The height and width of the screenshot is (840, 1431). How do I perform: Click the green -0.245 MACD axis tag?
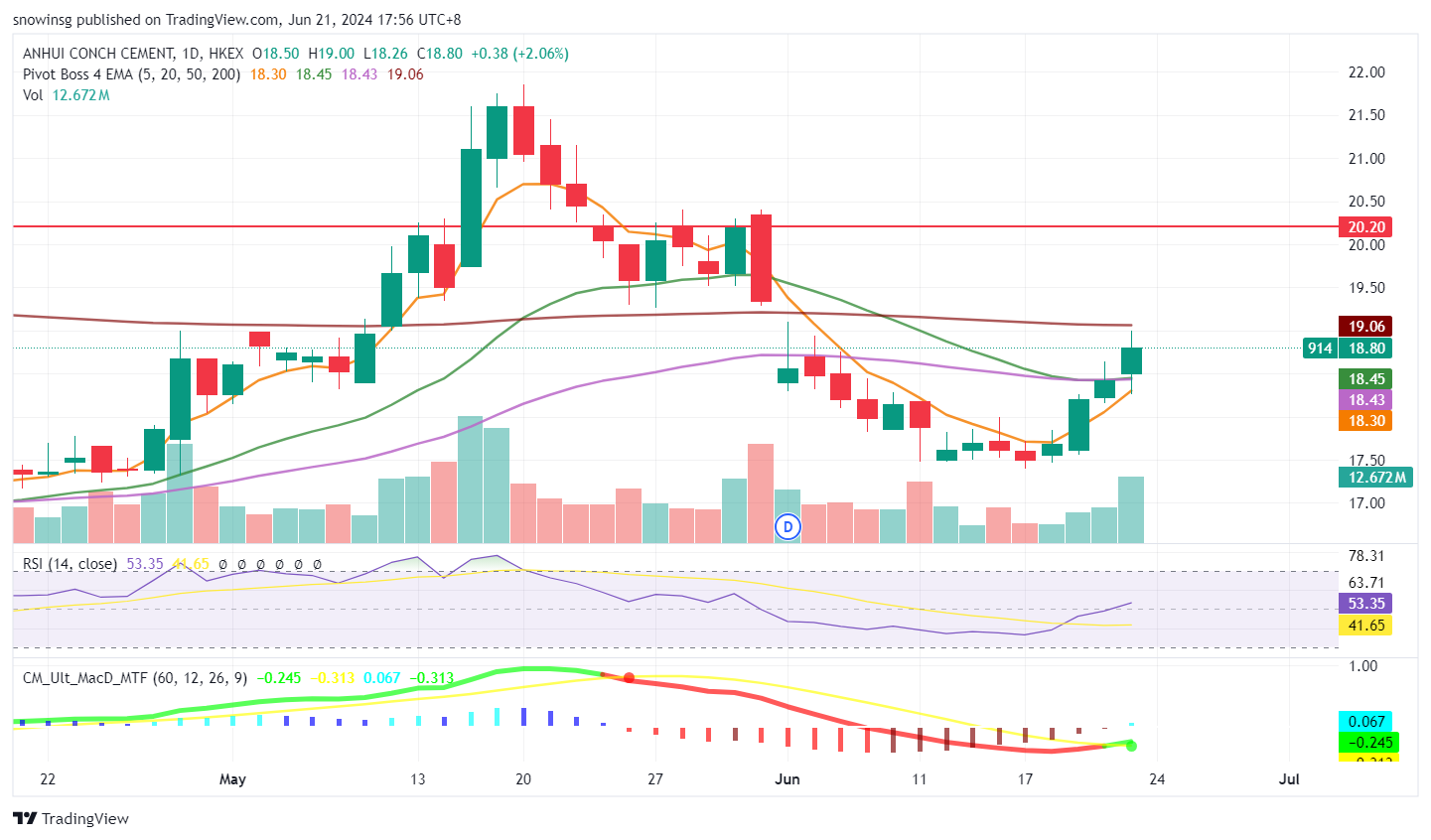(x=1366, y=743)
